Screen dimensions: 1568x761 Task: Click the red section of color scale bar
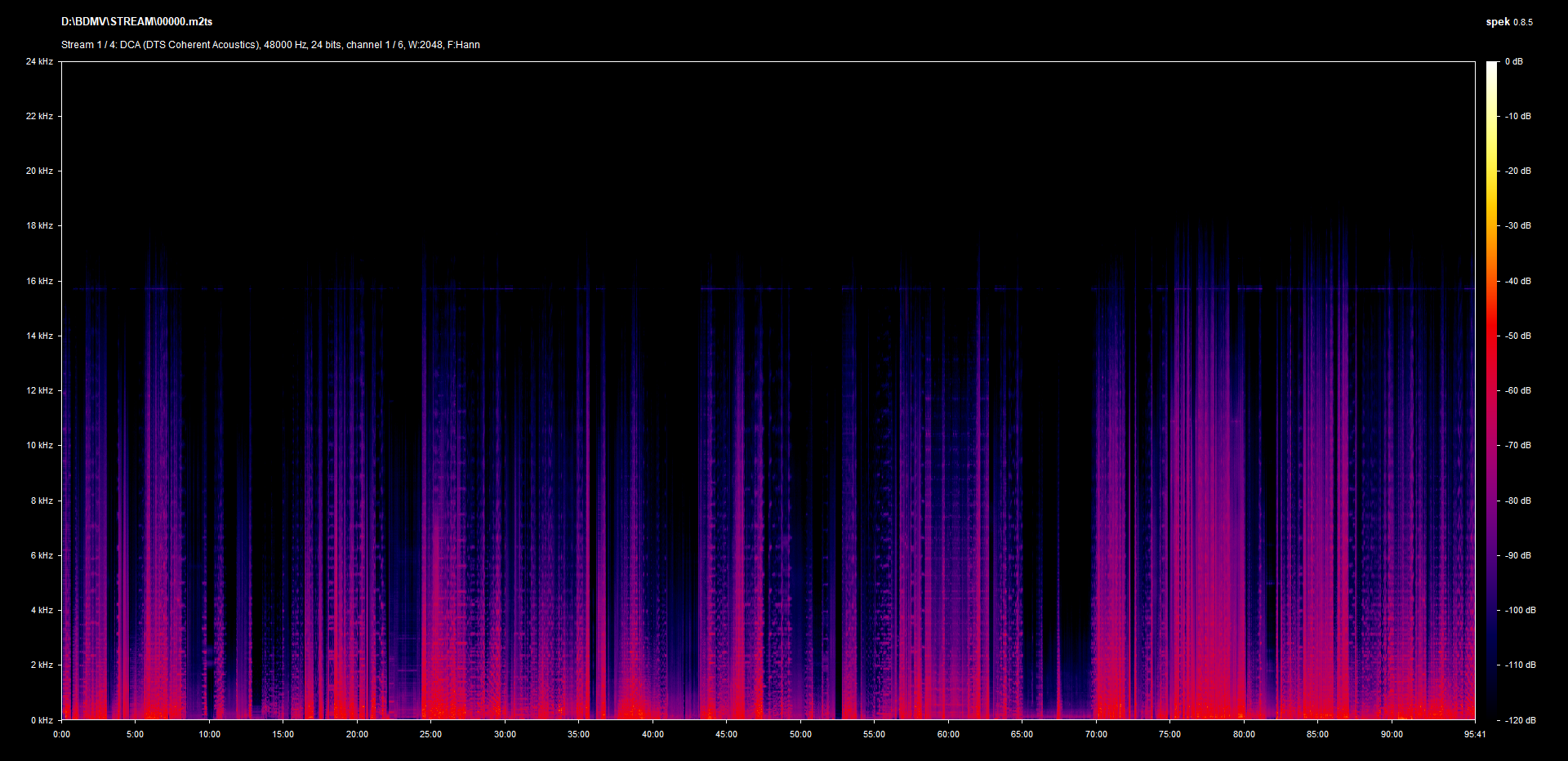(x=1491, y=343)
